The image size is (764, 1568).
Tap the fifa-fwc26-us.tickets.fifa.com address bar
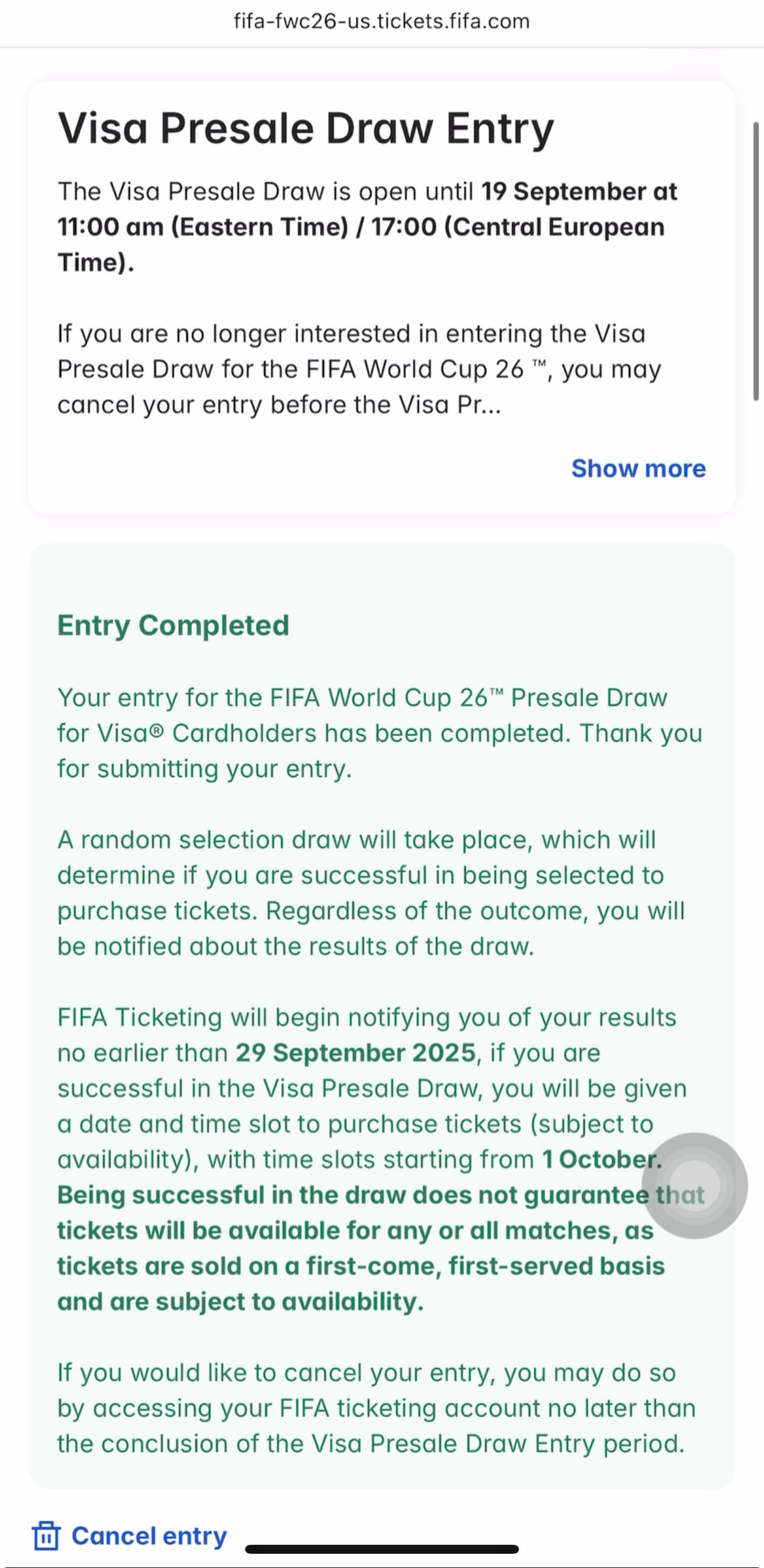(381, 22)
